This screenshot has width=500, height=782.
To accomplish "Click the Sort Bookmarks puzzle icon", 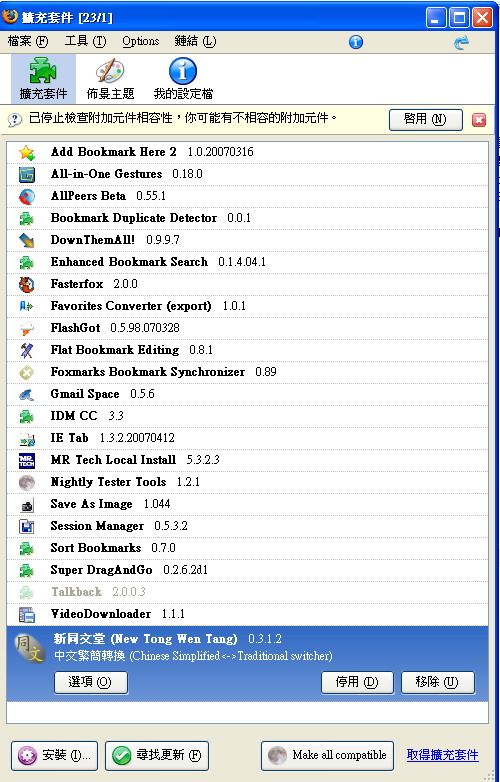I will (x=27, y=548).
